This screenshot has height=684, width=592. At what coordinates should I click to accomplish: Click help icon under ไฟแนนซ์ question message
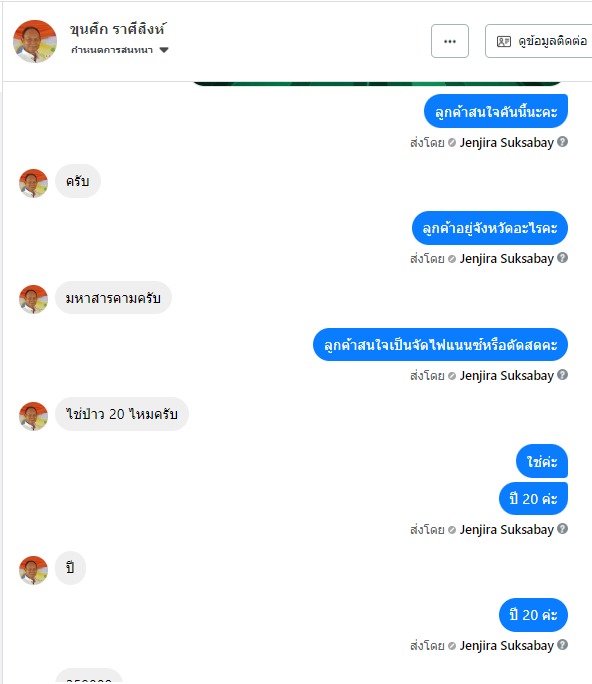click(x=563, y=375)
